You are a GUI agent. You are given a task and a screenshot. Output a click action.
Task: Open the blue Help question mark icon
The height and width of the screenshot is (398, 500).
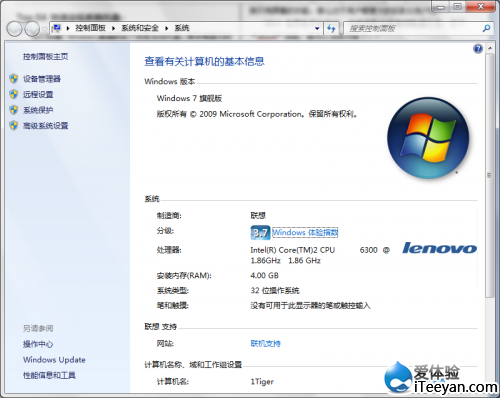pos(478,49)
